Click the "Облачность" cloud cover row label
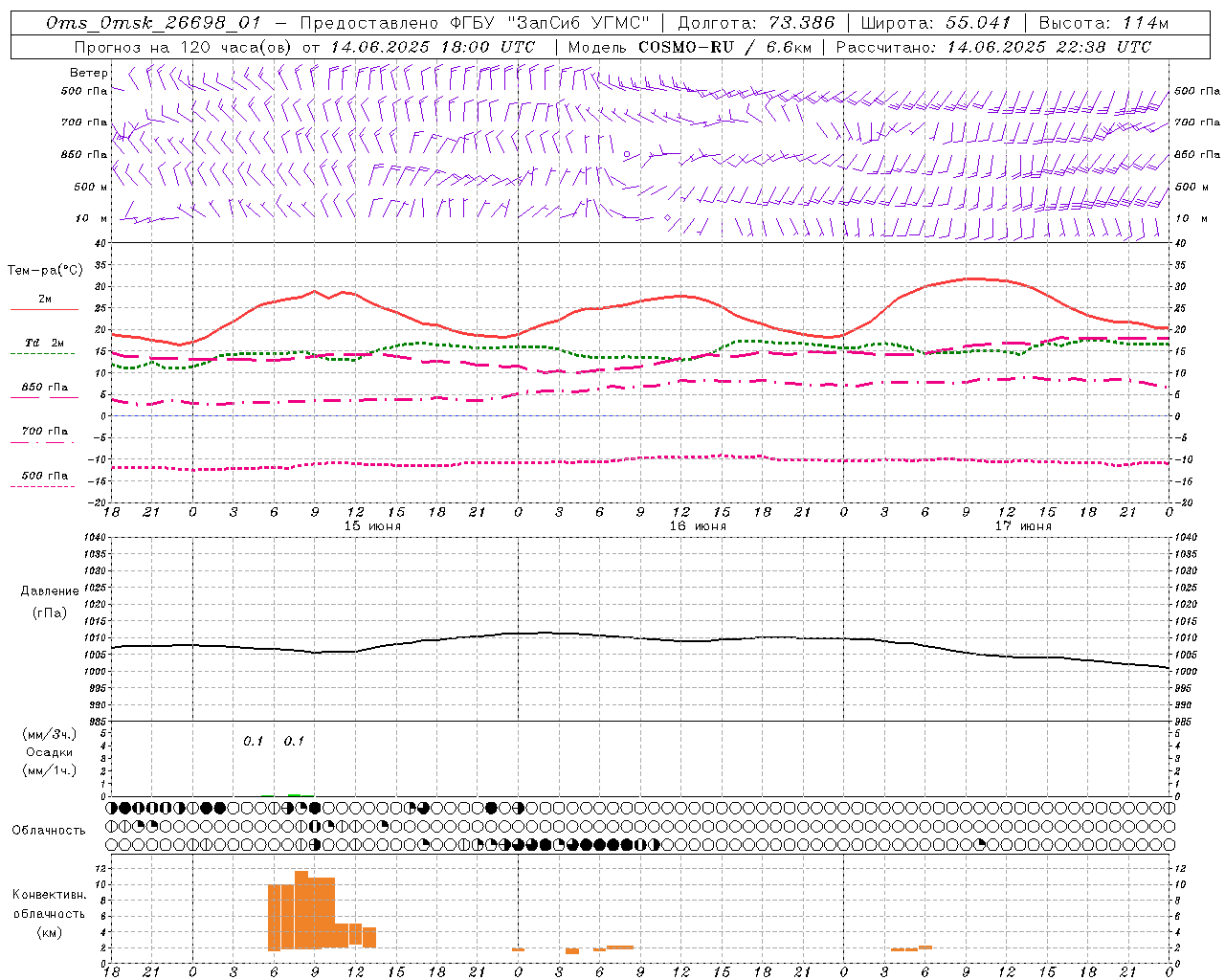Image resolution: width=1225 pixels, height=980 pixels. (49, 830)
